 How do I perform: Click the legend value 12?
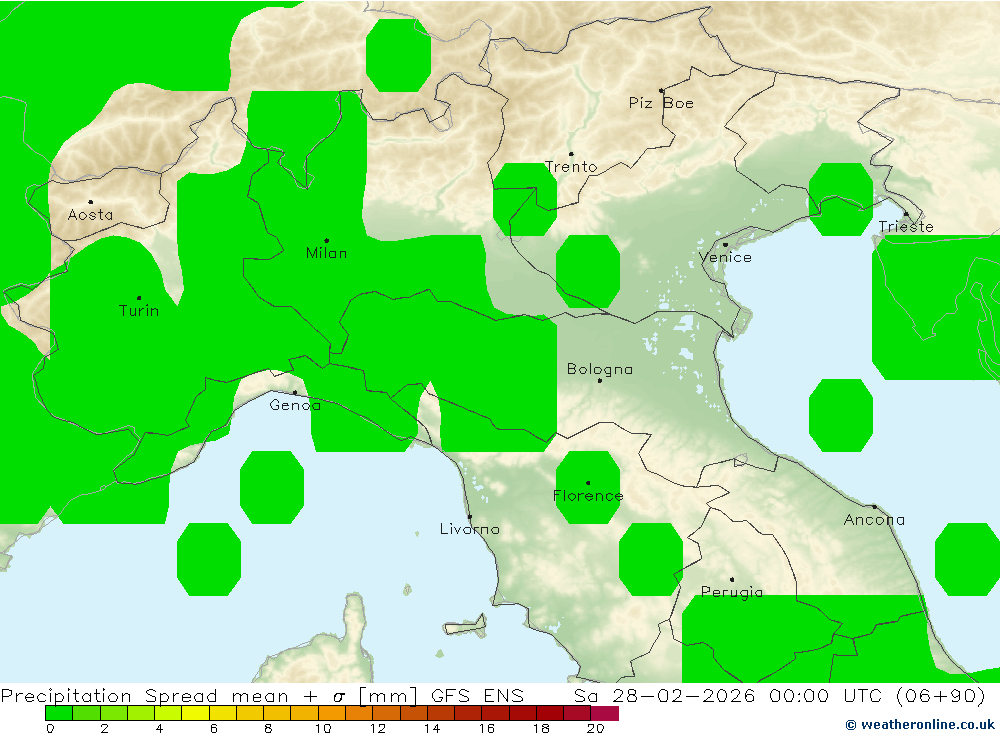(378, 728)
